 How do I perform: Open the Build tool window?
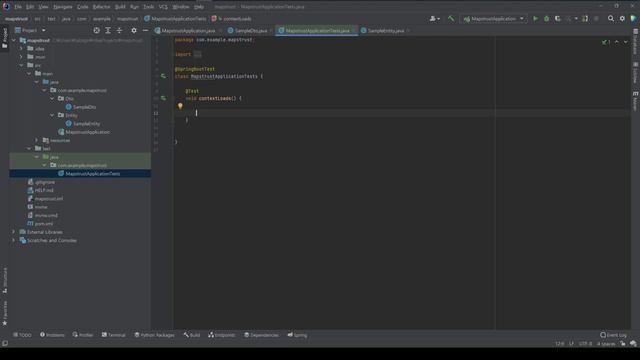(192, 335)
